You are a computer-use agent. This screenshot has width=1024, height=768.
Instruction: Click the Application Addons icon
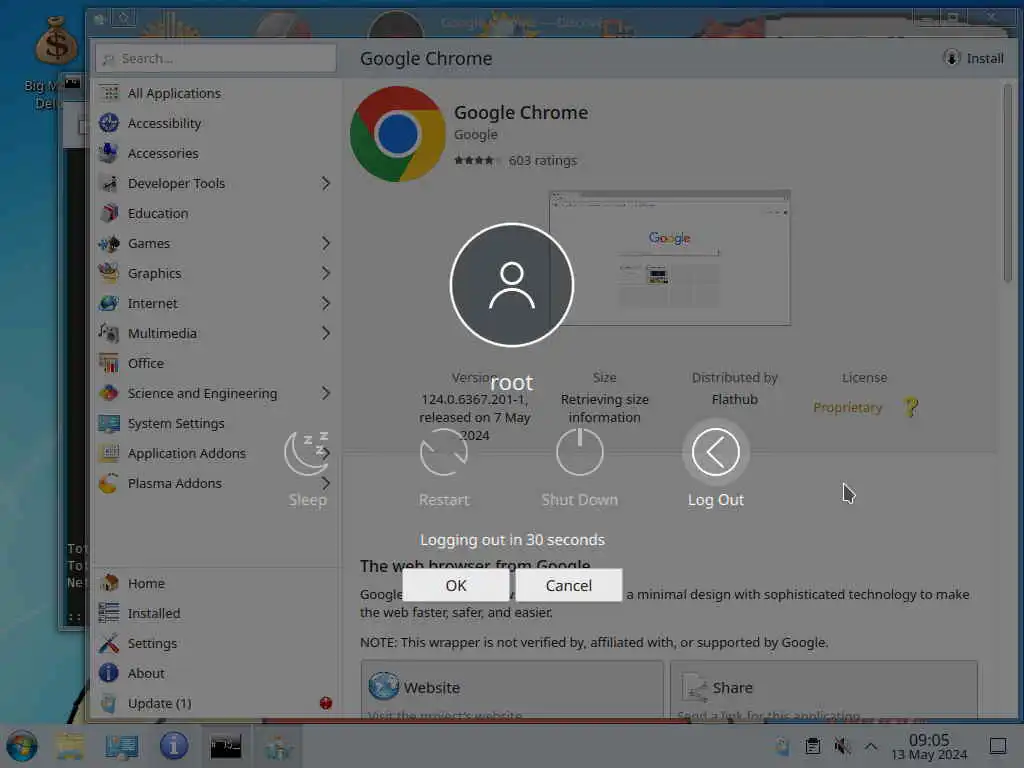click(x=109, y=453)
